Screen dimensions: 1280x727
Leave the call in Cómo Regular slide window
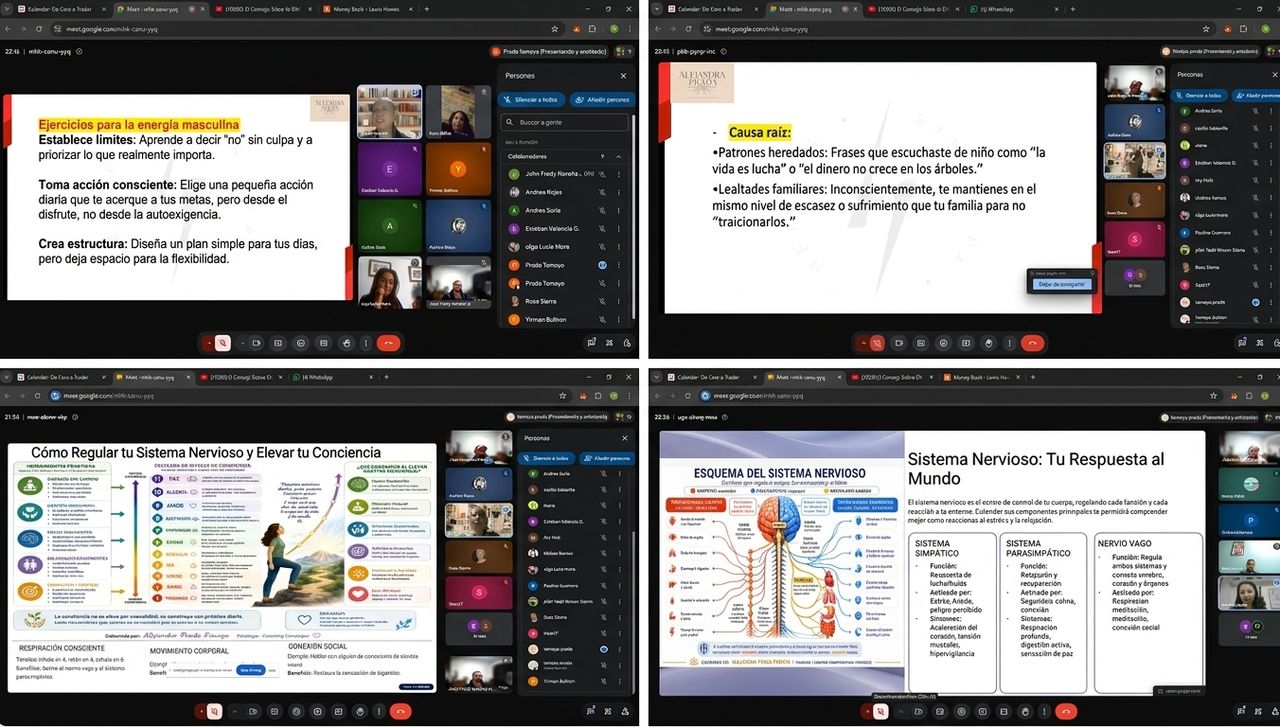click(x=401, y=711)
